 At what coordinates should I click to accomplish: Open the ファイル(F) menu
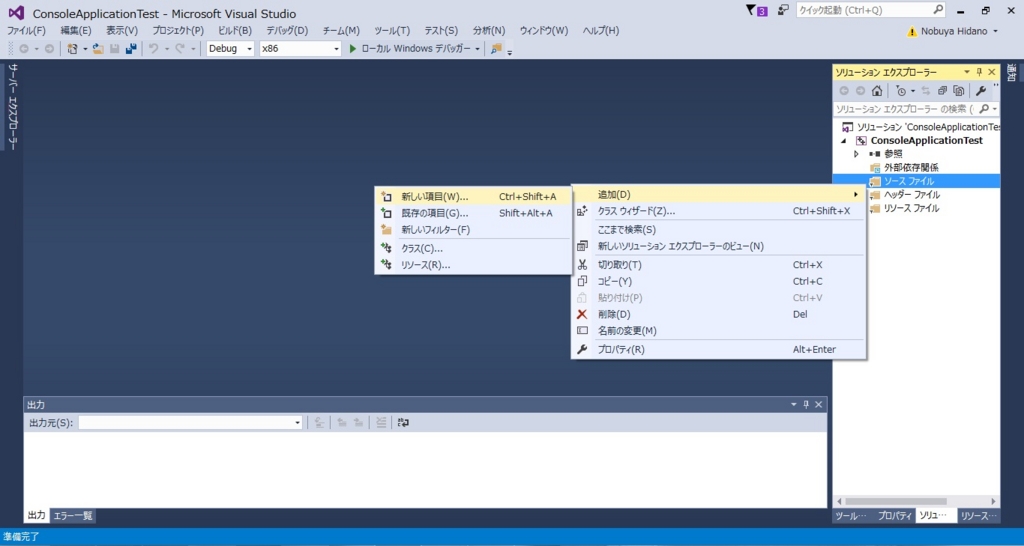point(26,31)
